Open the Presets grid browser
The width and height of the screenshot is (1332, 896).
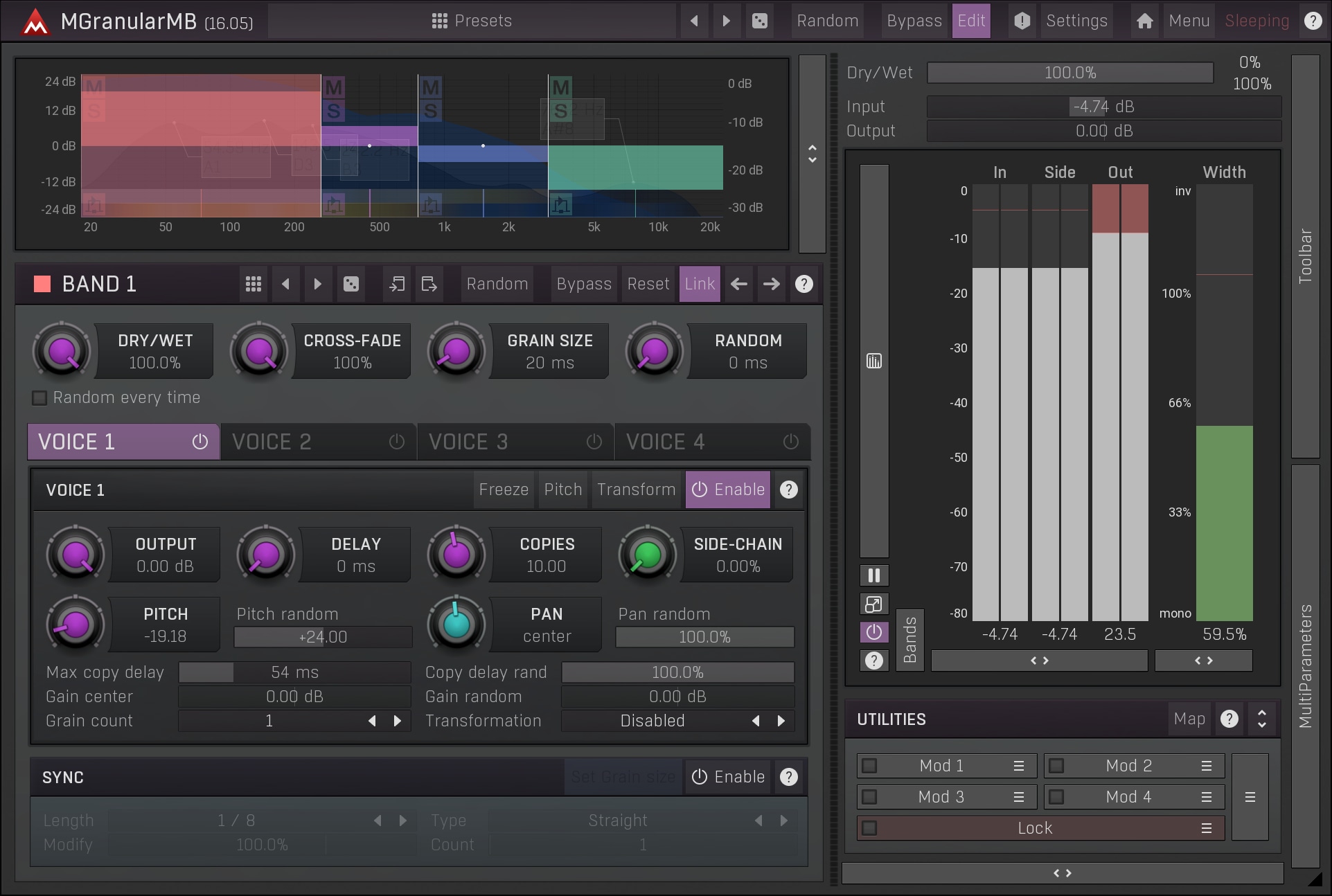pos(471,21)
